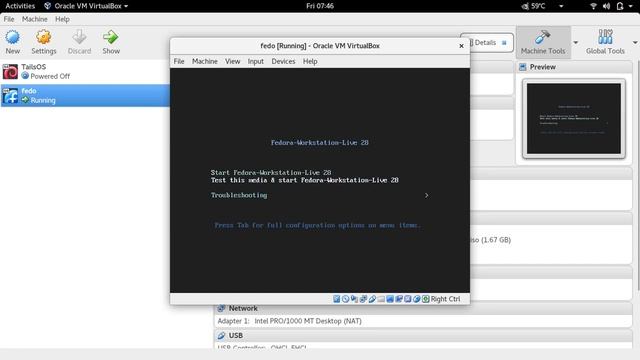The width and height of the screenshot is (640, 360).
Task: Click the Right Ctrl host key label
Action: [x=445, y=299]
